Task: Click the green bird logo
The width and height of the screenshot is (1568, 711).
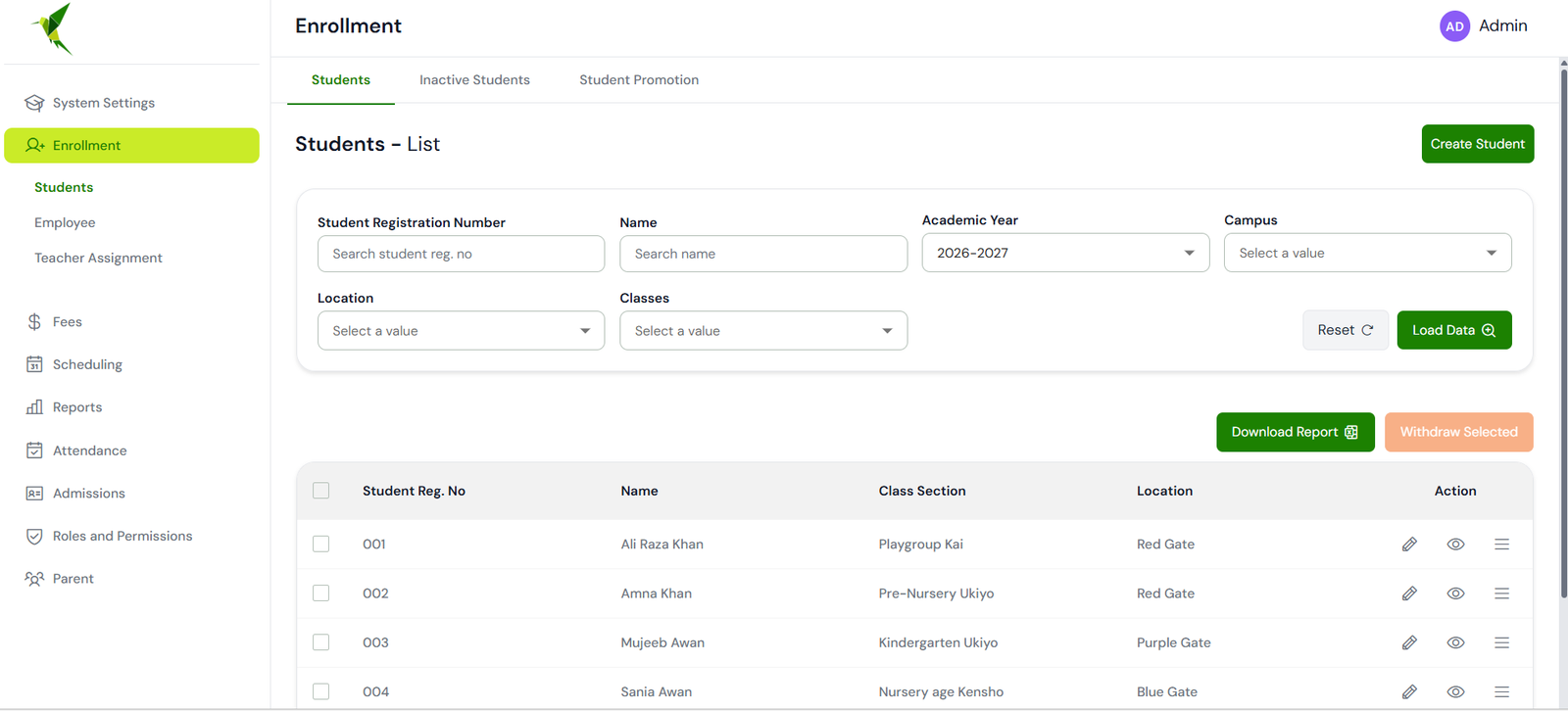Action: (x=53, y=27)
